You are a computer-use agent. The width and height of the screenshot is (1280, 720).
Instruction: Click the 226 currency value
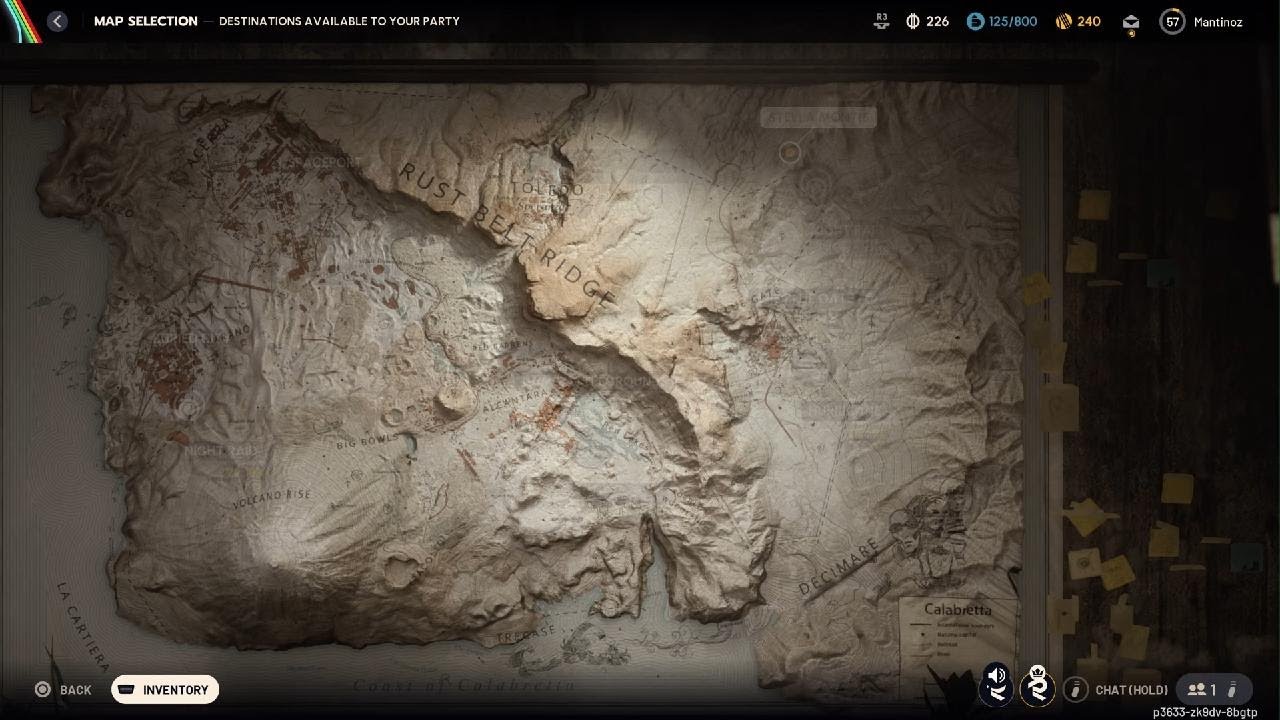(937, 21)
